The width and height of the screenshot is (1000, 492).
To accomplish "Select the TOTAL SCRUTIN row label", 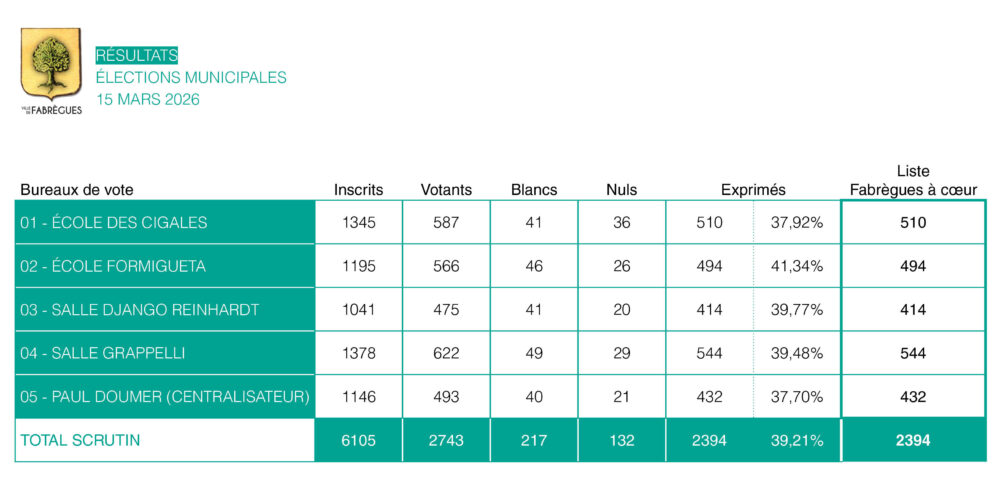I will tap(165, 440).
